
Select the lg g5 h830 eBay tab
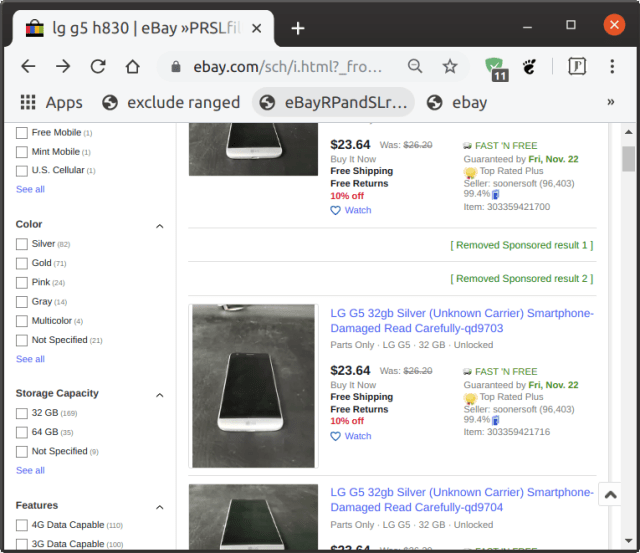click(x=143, y=28)
